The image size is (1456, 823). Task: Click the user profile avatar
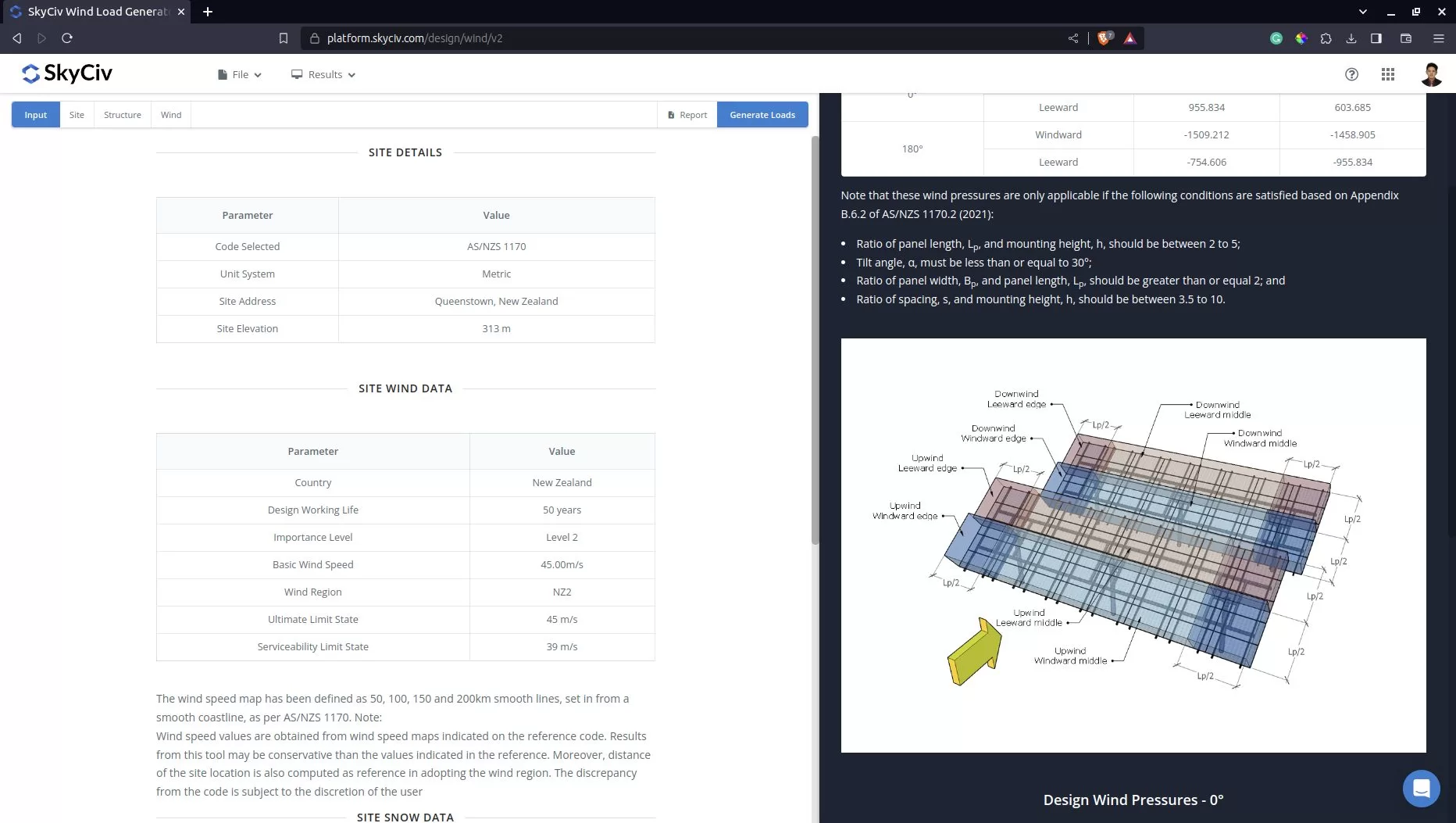pos(1431,74)
